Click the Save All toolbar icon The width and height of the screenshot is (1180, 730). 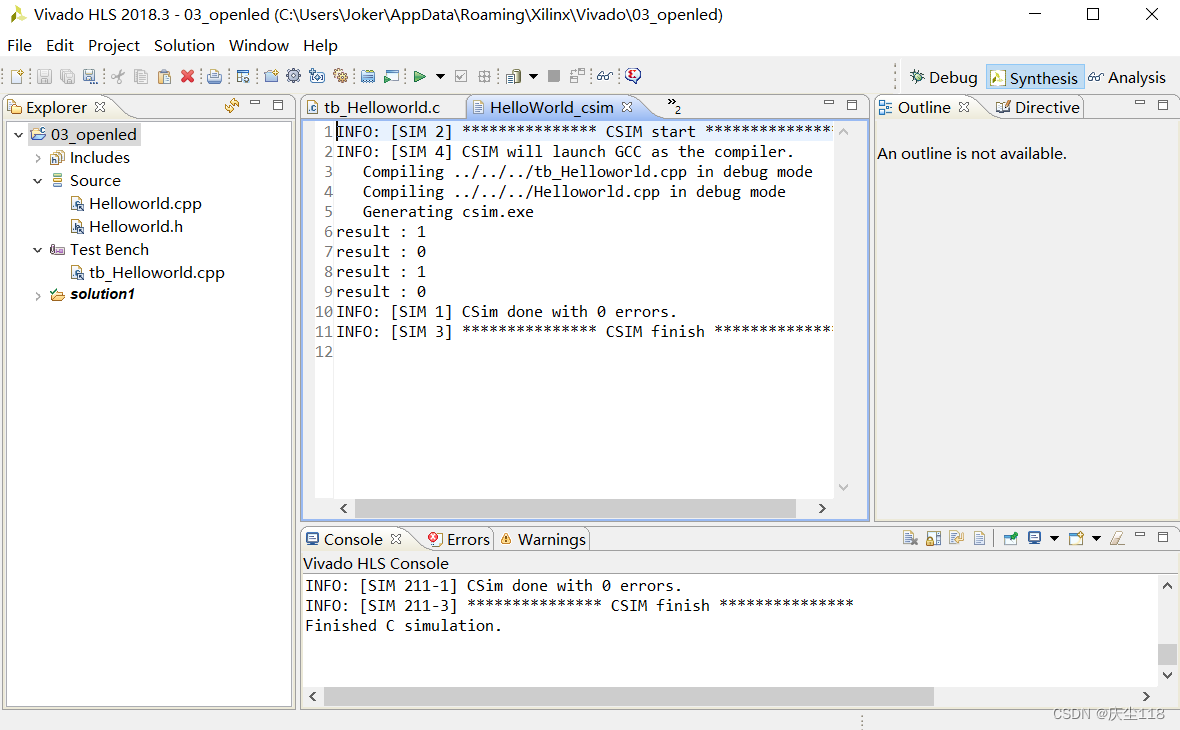(67, 76)
